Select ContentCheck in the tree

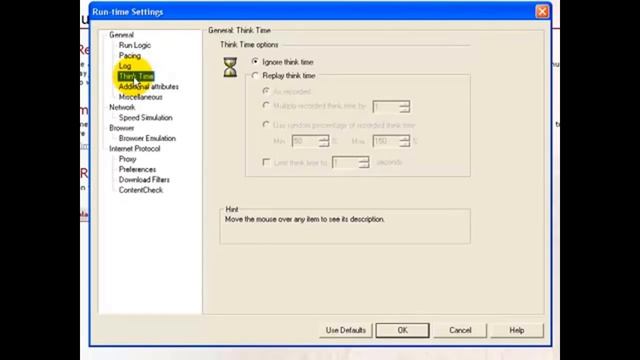(140, 190)
